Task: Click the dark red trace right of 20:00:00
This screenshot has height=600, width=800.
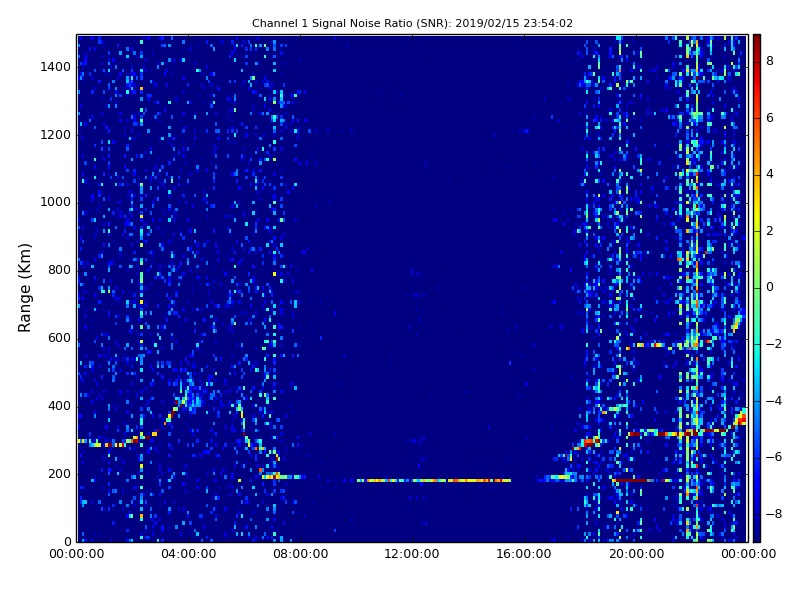Action: tap(633, 480)
